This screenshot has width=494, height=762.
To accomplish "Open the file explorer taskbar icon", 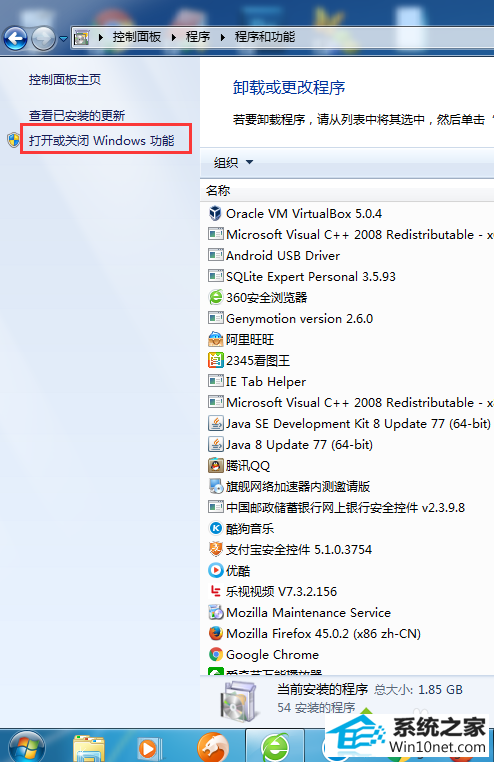I will (89, 747).
